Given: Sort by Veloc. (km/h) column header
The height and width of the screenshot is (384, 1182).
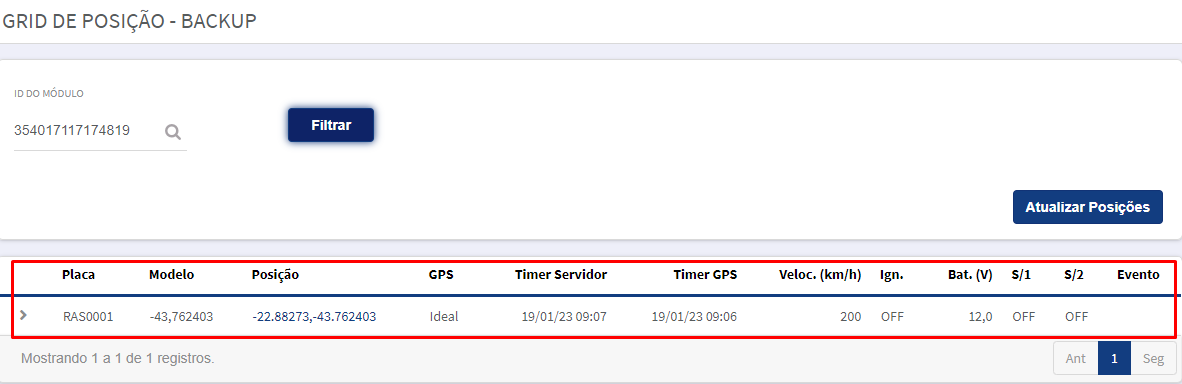Looking at the screenshot, I should [820, 275].
